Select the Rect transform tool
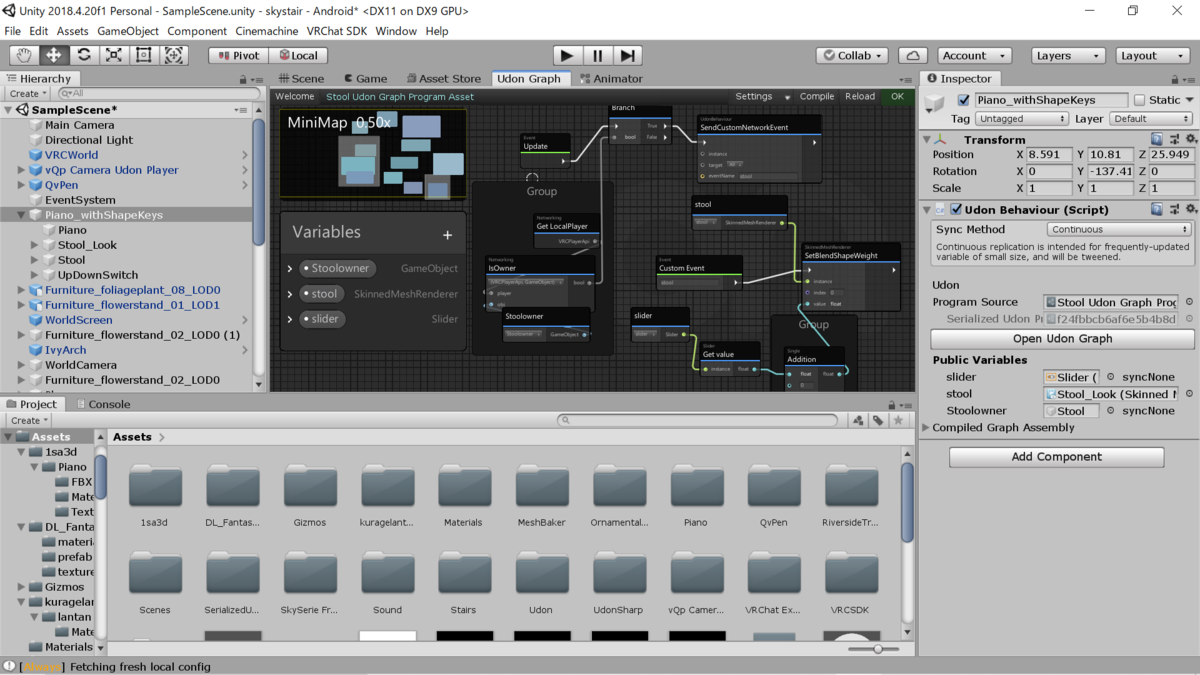Viewport: 1200px width, 675px height. click(x=144, y=56)
